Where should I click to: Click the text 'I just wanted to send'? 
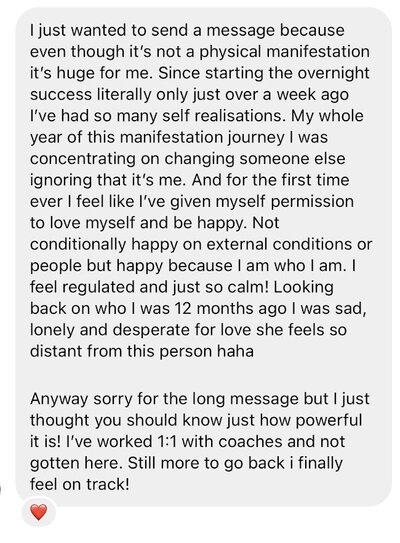click(106, 30)
